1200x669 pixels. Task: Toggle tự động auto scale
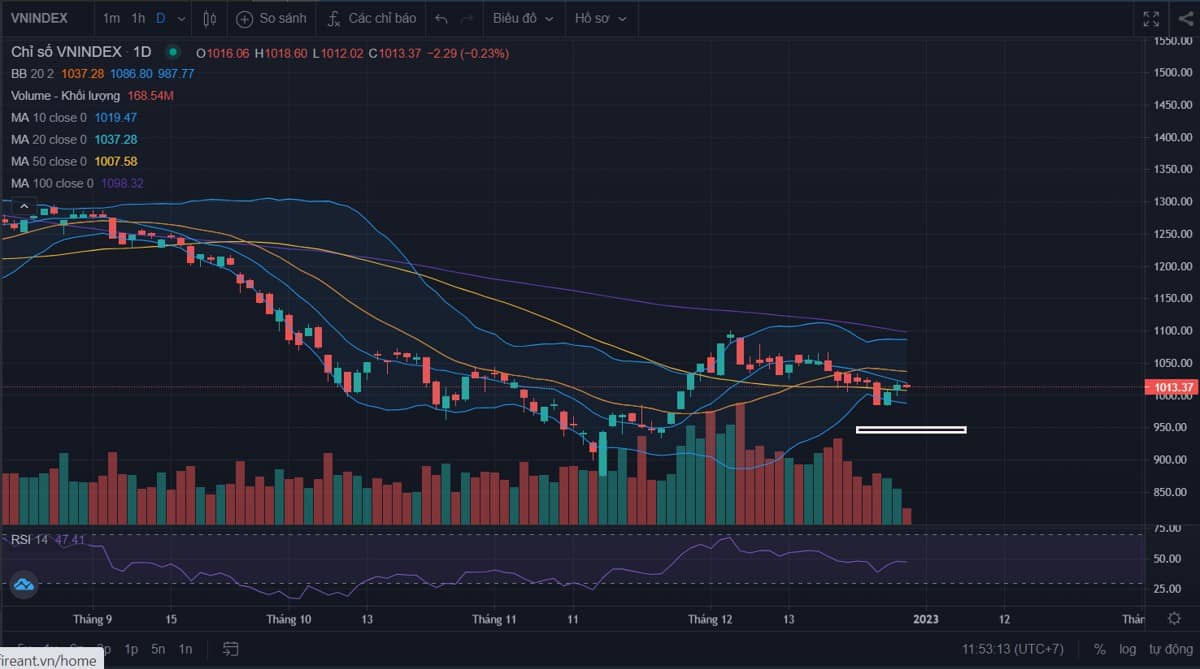pyautogui.click(x=1170, y=649)
